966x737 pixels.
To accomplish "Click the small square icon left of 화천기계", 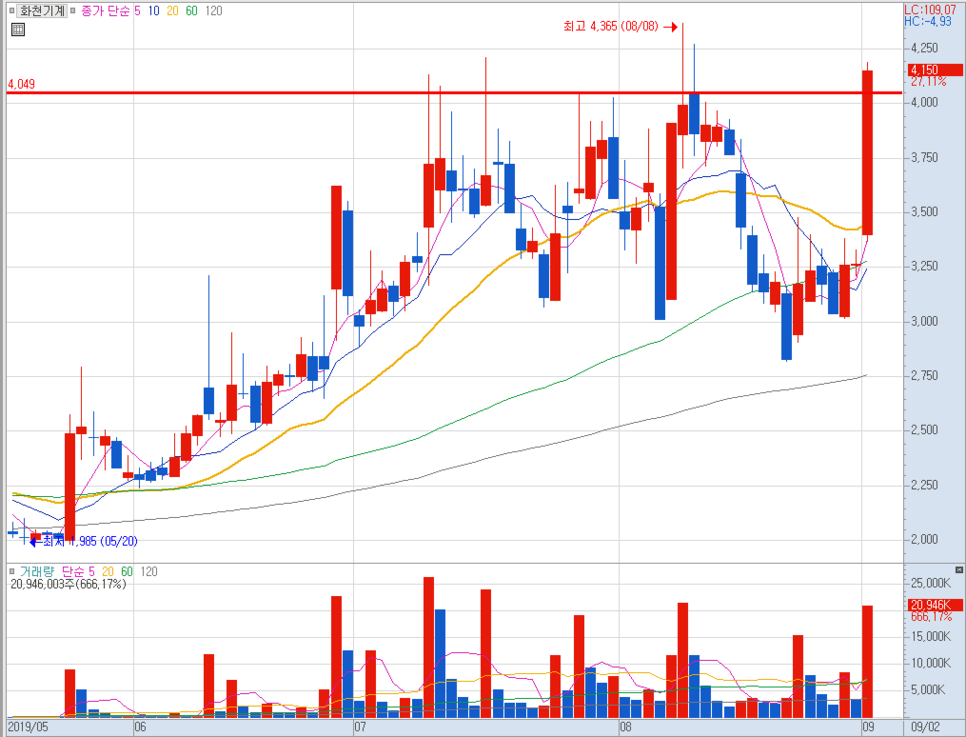I will (x=11, y=10).
